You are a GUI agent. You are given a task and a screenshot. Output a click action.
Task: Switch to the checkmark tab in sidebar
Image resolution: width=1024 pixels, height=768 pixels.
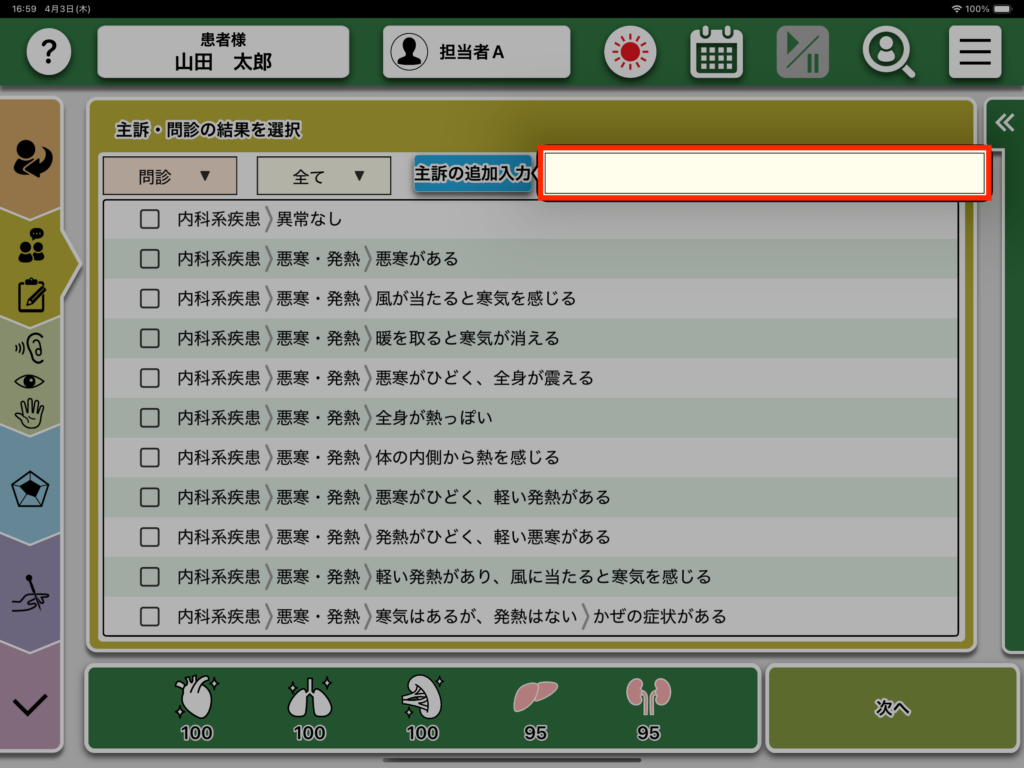[x=31, y=705]
